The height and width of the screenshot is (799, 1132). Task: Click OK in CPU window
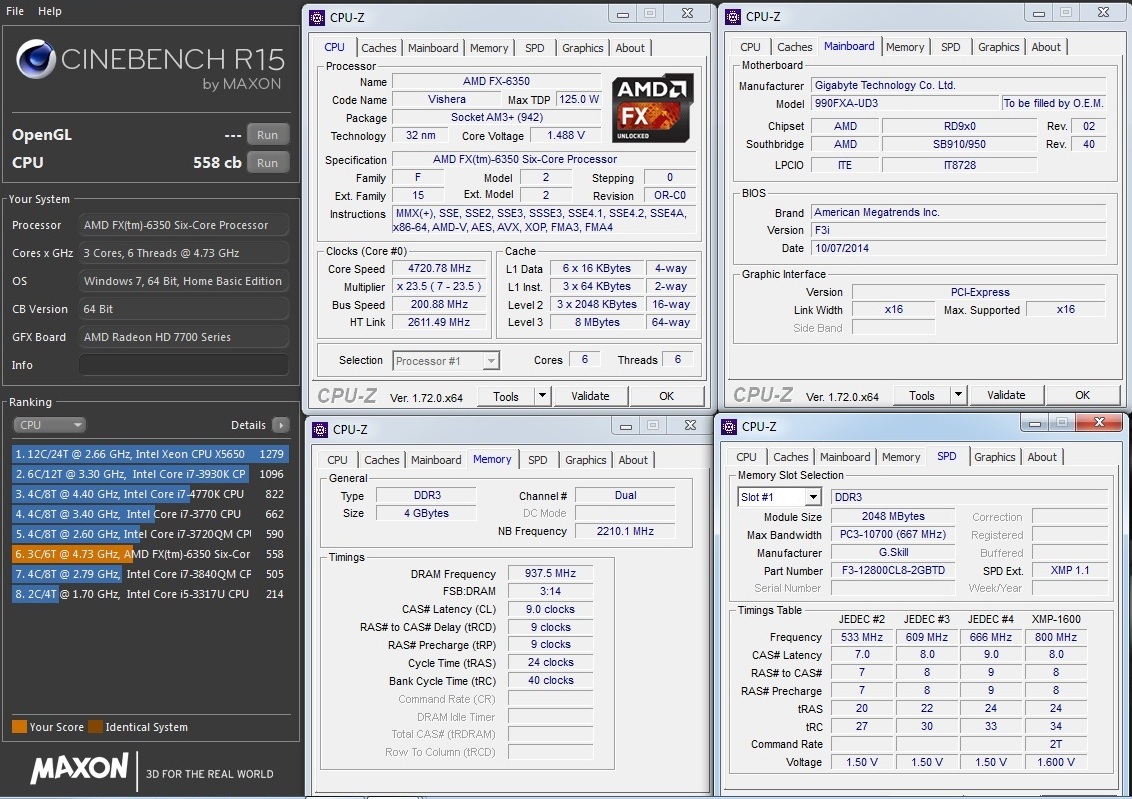click(666, 396)
